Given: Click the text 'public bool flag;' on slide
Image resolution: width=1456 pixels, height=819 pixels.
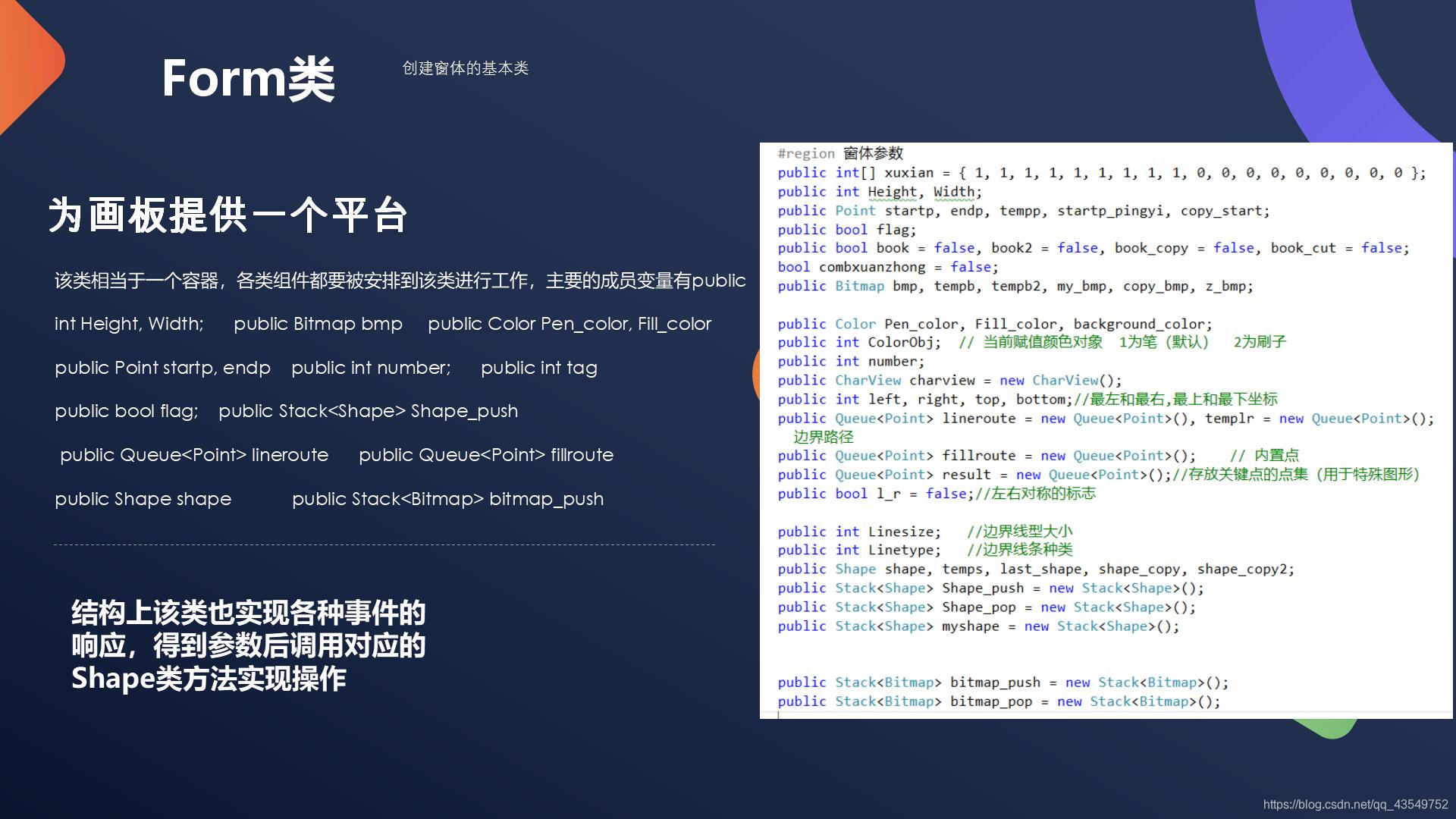Looking at the screenshot, I should point(126,411).
